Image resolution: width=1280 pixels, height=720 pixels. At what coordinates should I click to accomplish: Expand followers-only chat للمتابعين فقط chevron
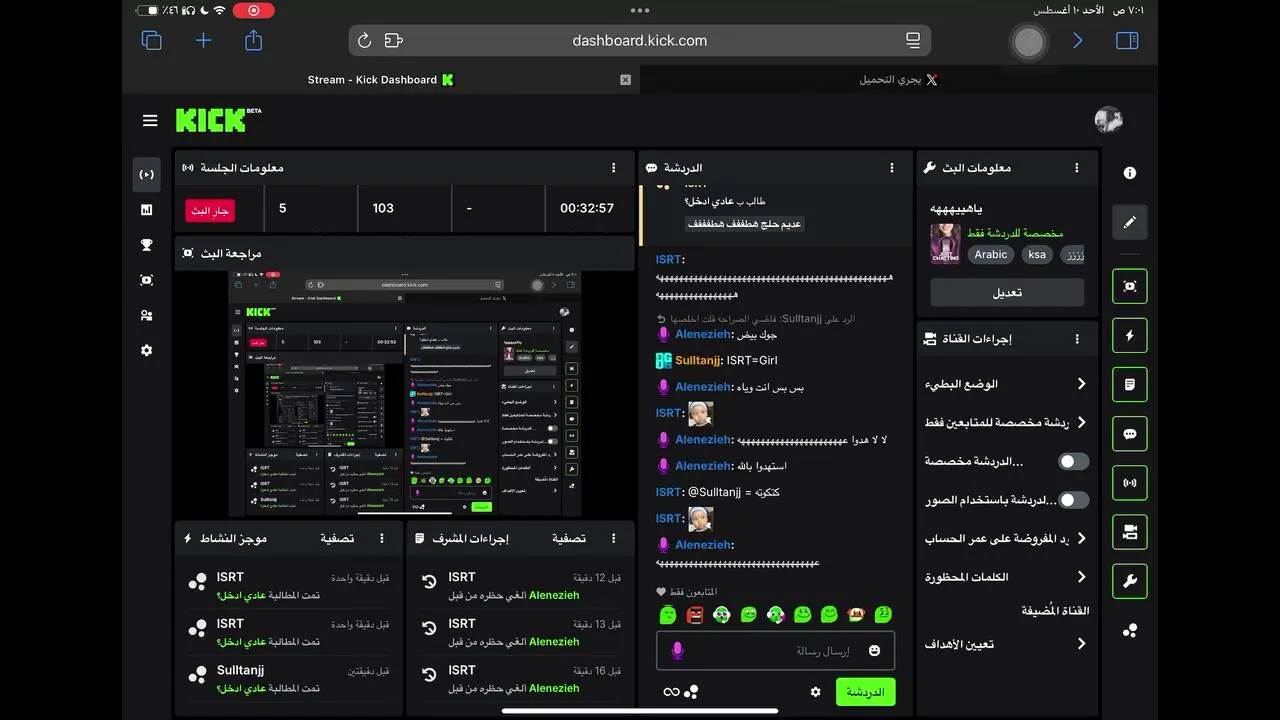pyautogui.click(x=1081, y=422)
